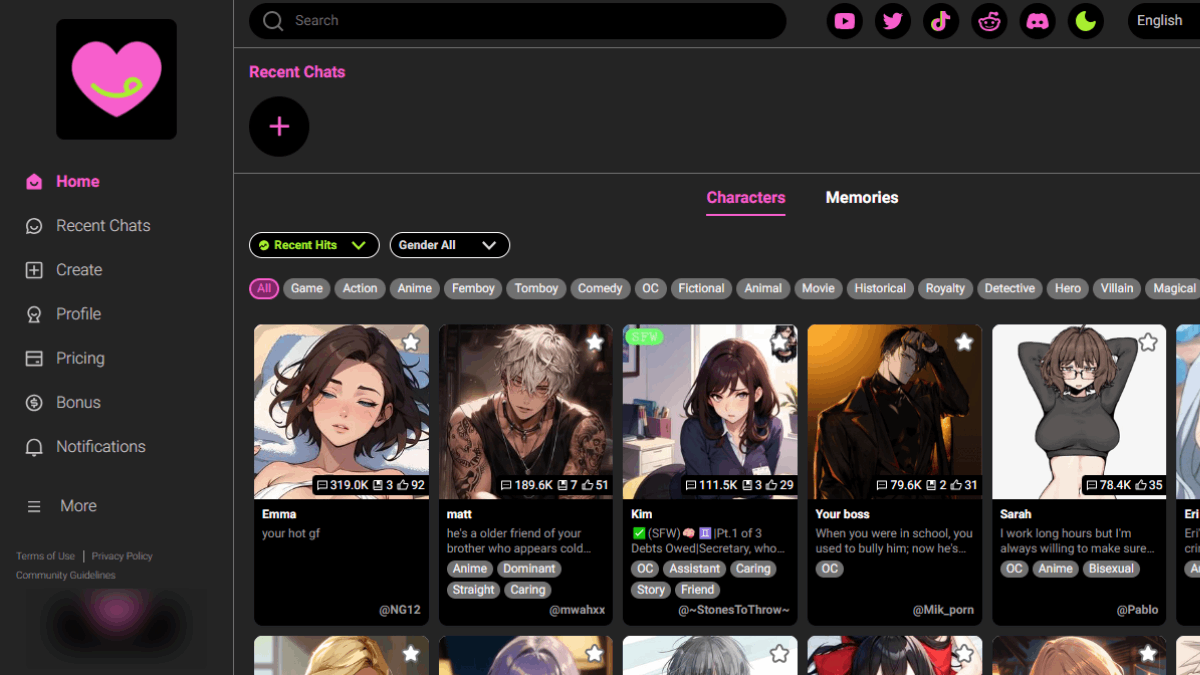The width and height of the screenshot is (1200, 675).
Task: Open the Sarah character thumbnail
Action: pos(1079,411)
